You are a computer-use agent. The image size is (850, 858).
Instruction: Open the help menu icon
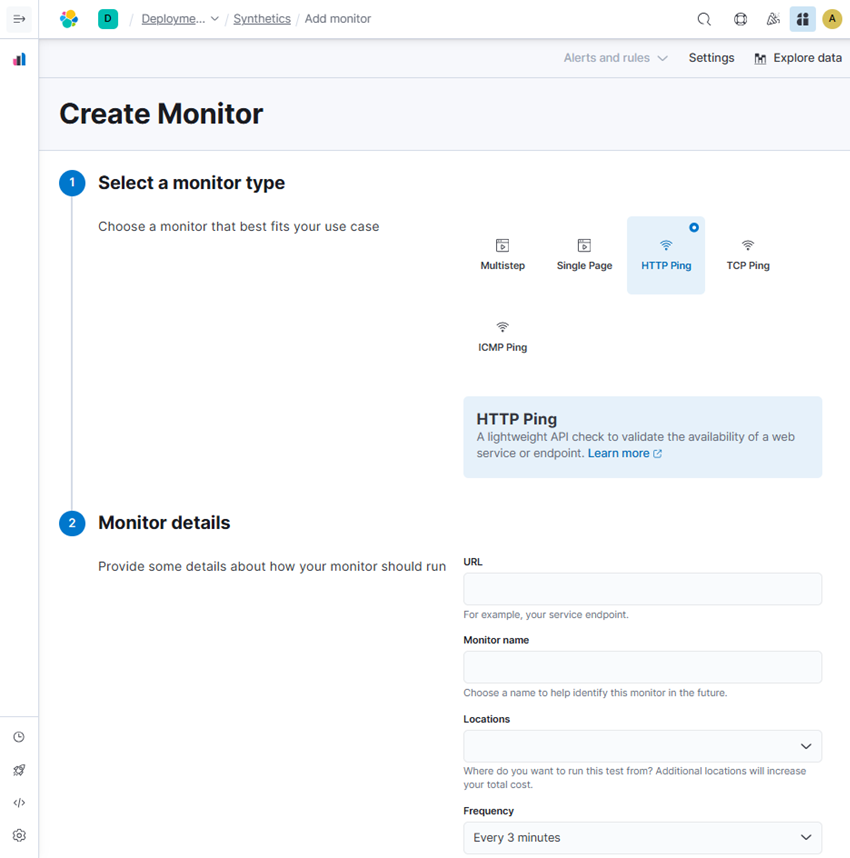click(740, 19)
